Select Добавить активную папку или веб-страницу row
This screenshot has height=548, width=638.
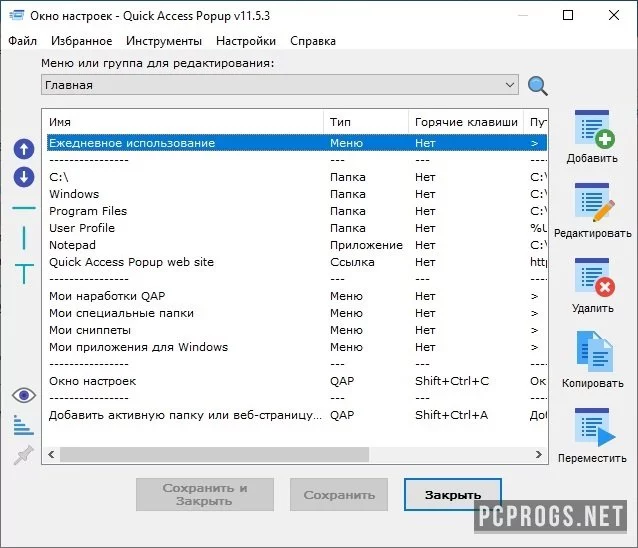(x=297, y=415)
